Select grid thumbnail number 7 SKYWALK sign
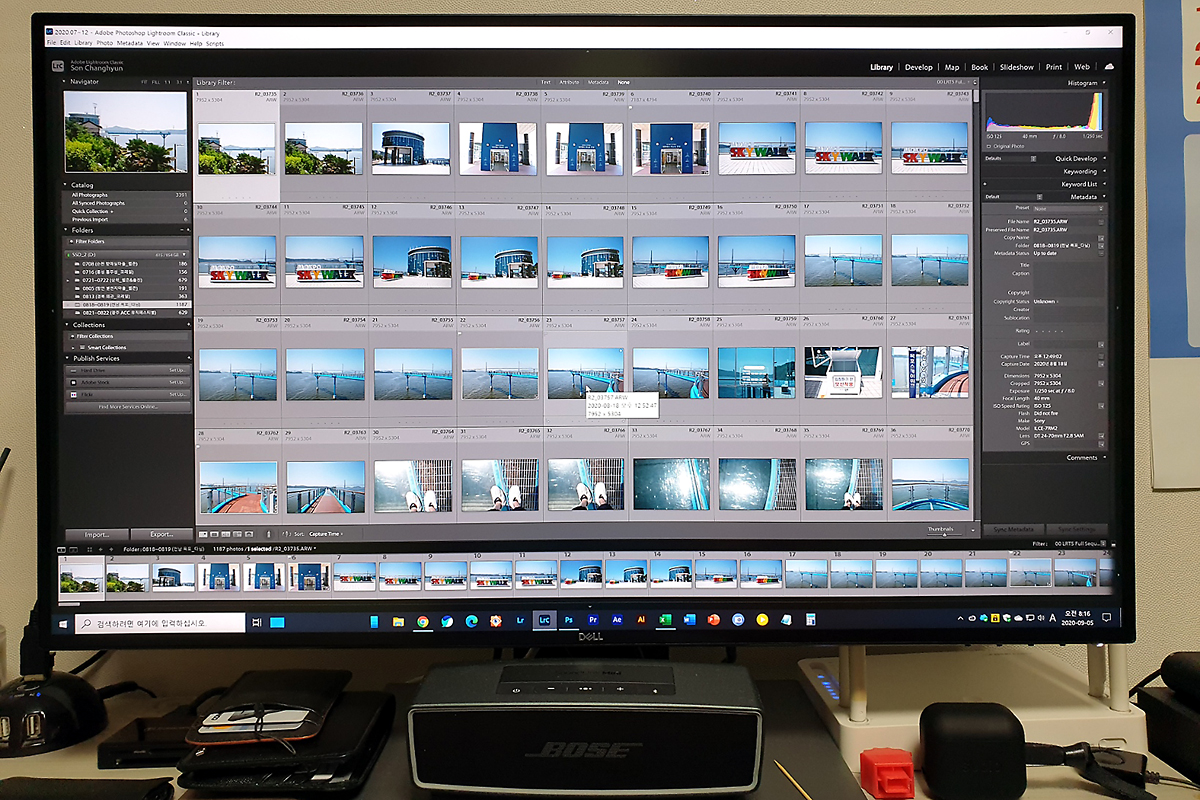Screen dimensions: 1200x800 pos(757,149)
